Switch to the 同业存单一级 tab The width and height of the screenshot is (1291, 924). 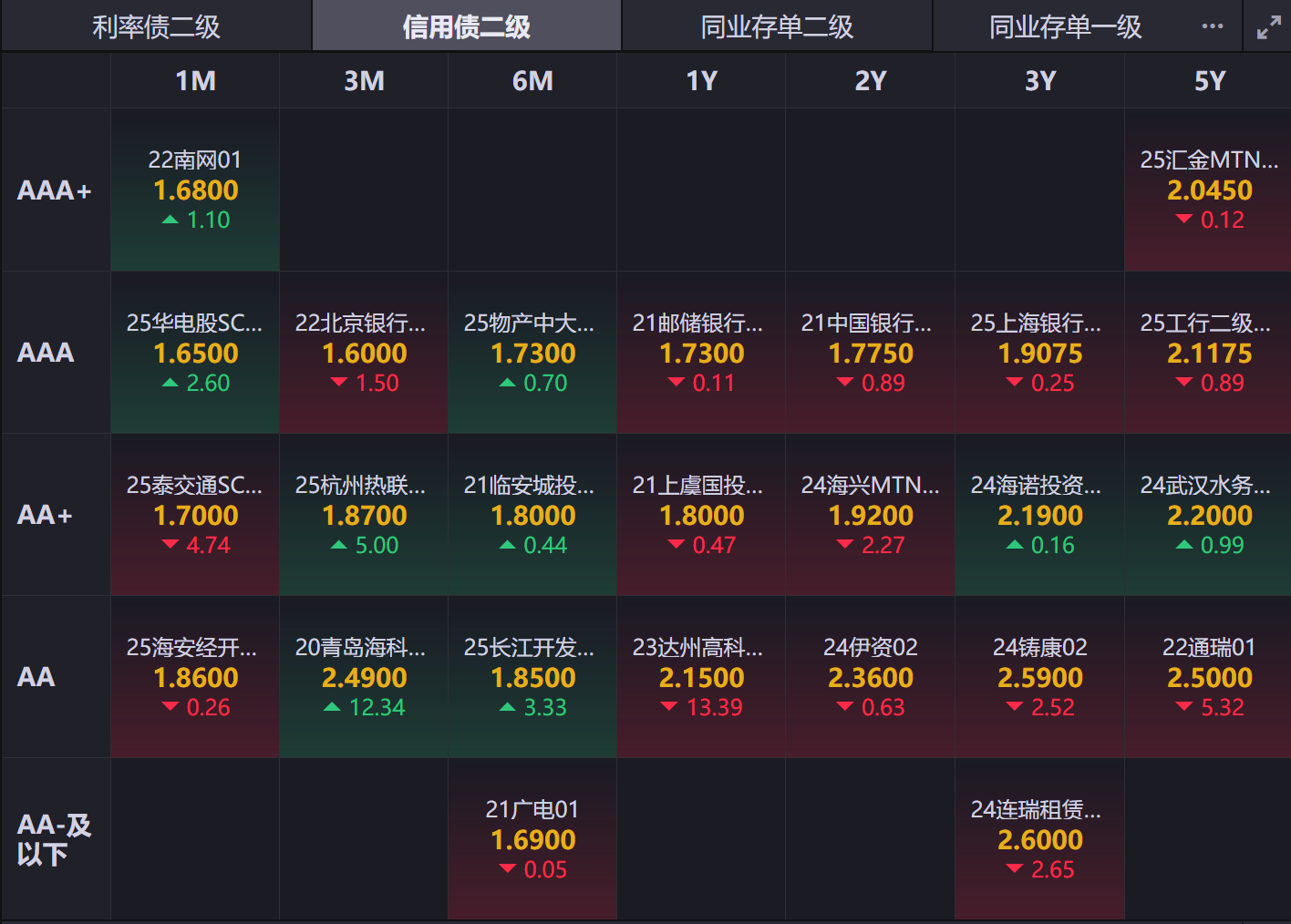pyautogui.click(x=1065, y=26)
